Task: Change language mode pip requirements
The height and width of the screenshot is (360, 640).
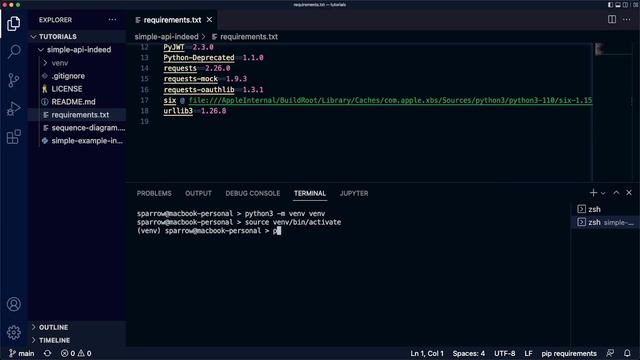Action: 569,353
